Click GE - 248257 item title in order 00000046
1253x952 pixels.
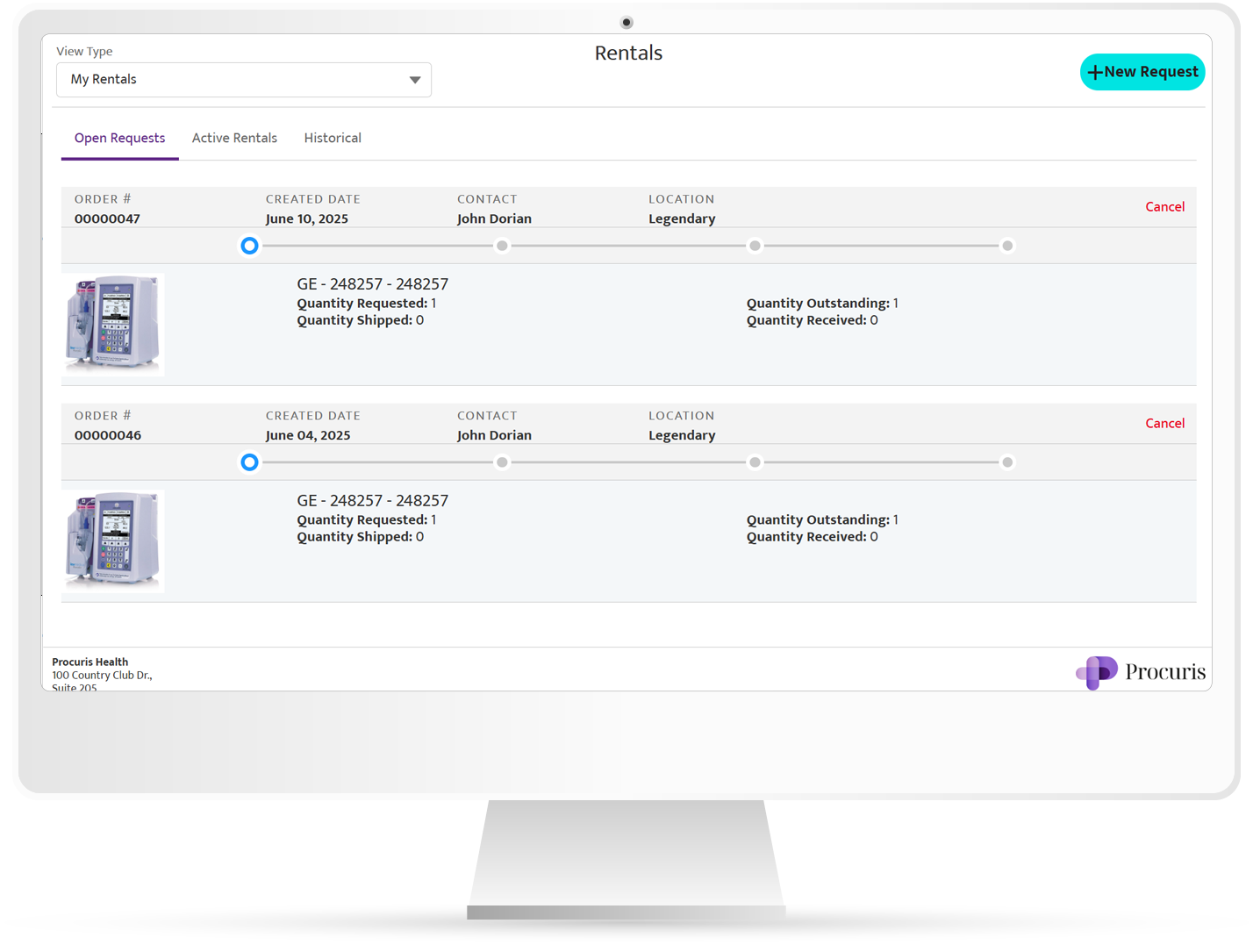372,501
